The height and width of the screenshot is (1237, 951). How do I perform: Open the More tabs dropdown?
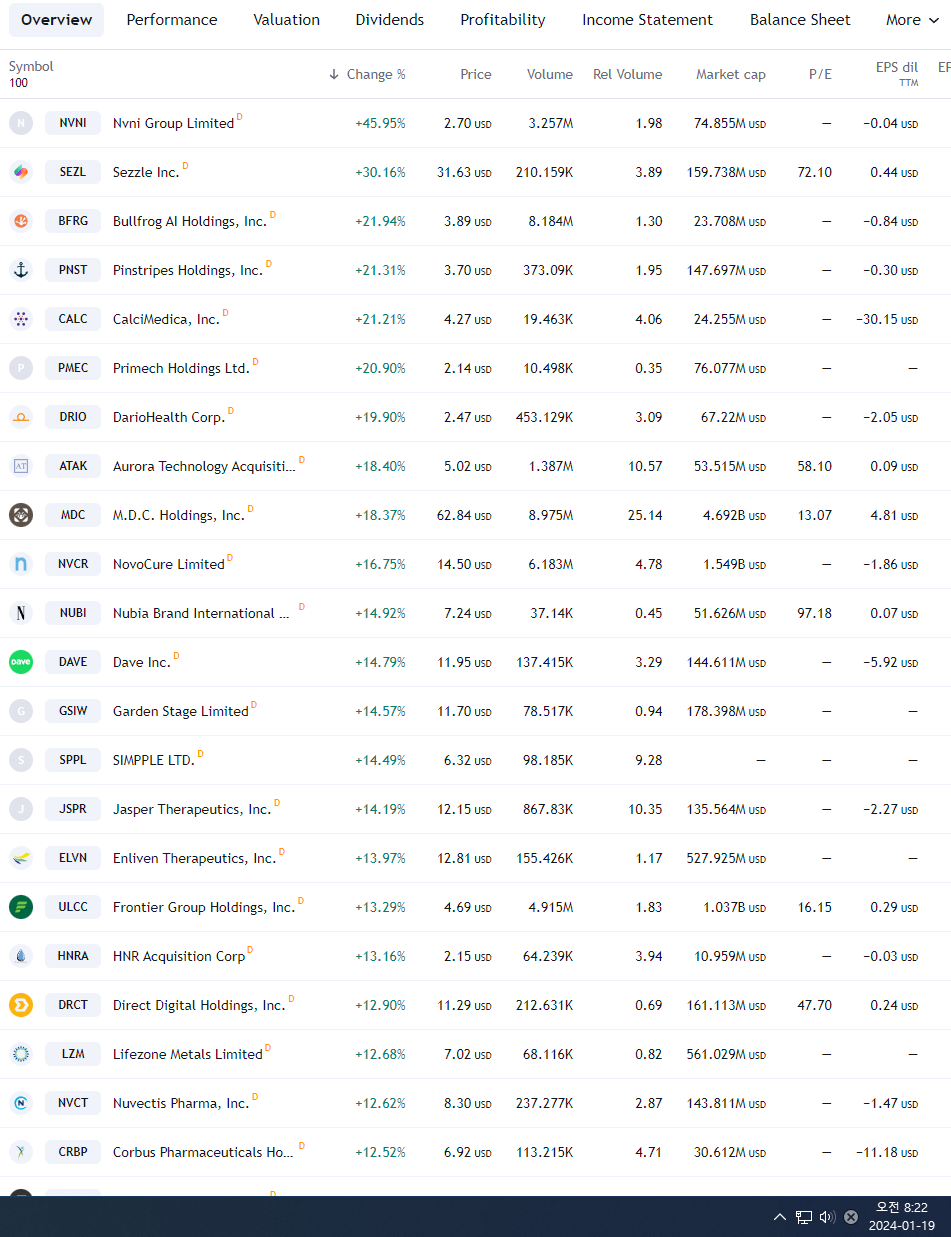912,20
